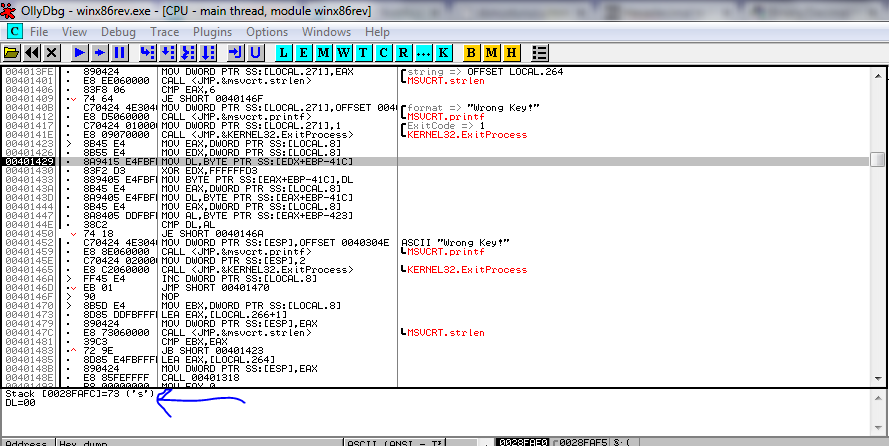
Task: Select INC DWORD PTR SS:[LOCAL.8] line
Action: [239, 278]
